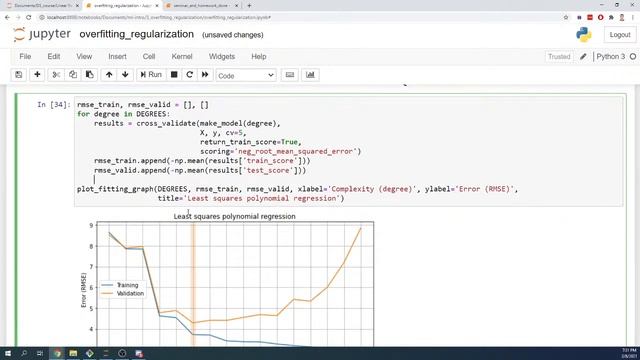Image resolution: width=640 pixels, height=360 pixels.
Task: Open File Explorer from the taskbar
Action: click(73, 353)
